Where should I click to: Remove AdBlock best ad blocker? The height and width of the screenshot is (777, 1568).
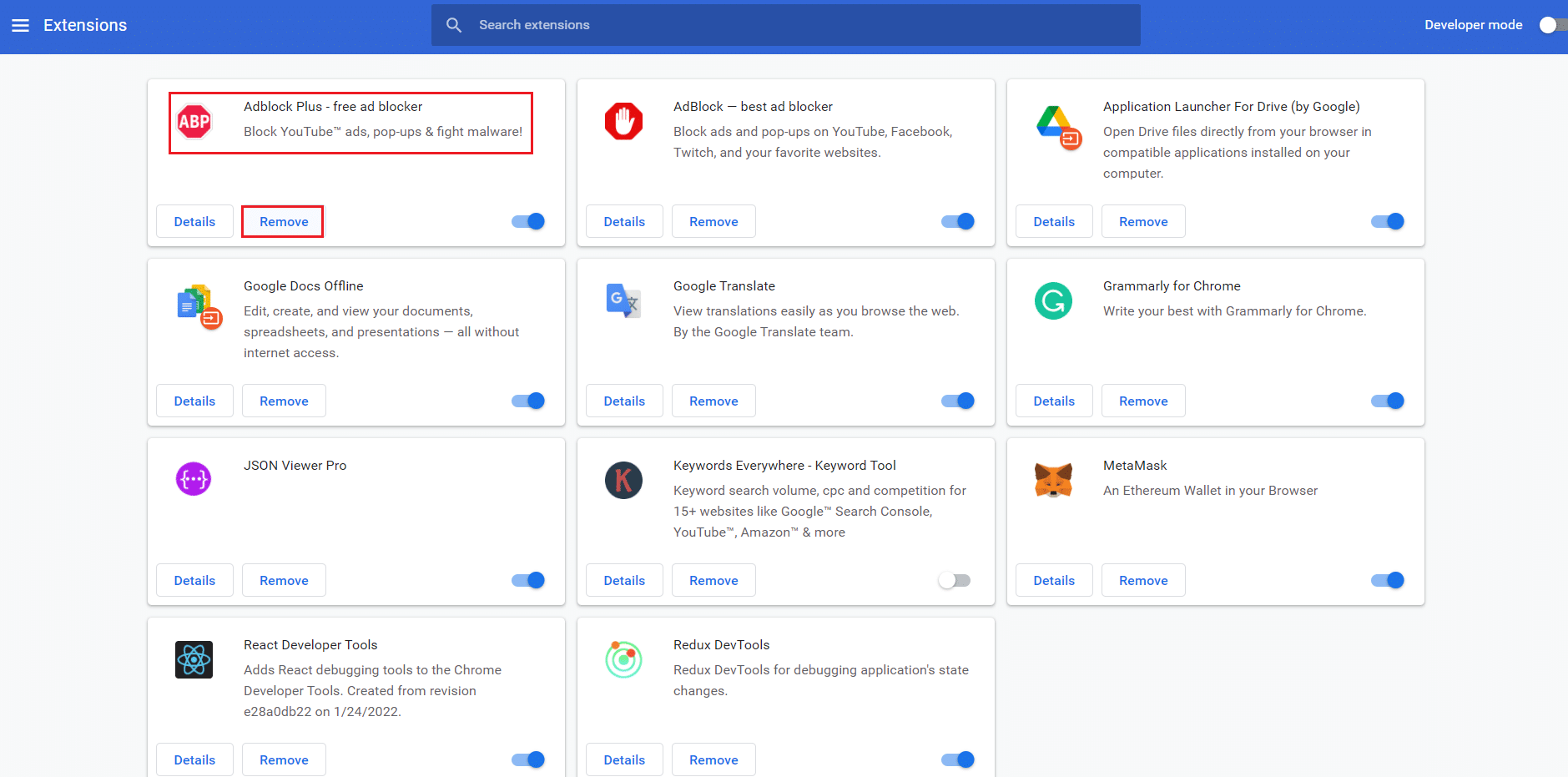(713, 221)
